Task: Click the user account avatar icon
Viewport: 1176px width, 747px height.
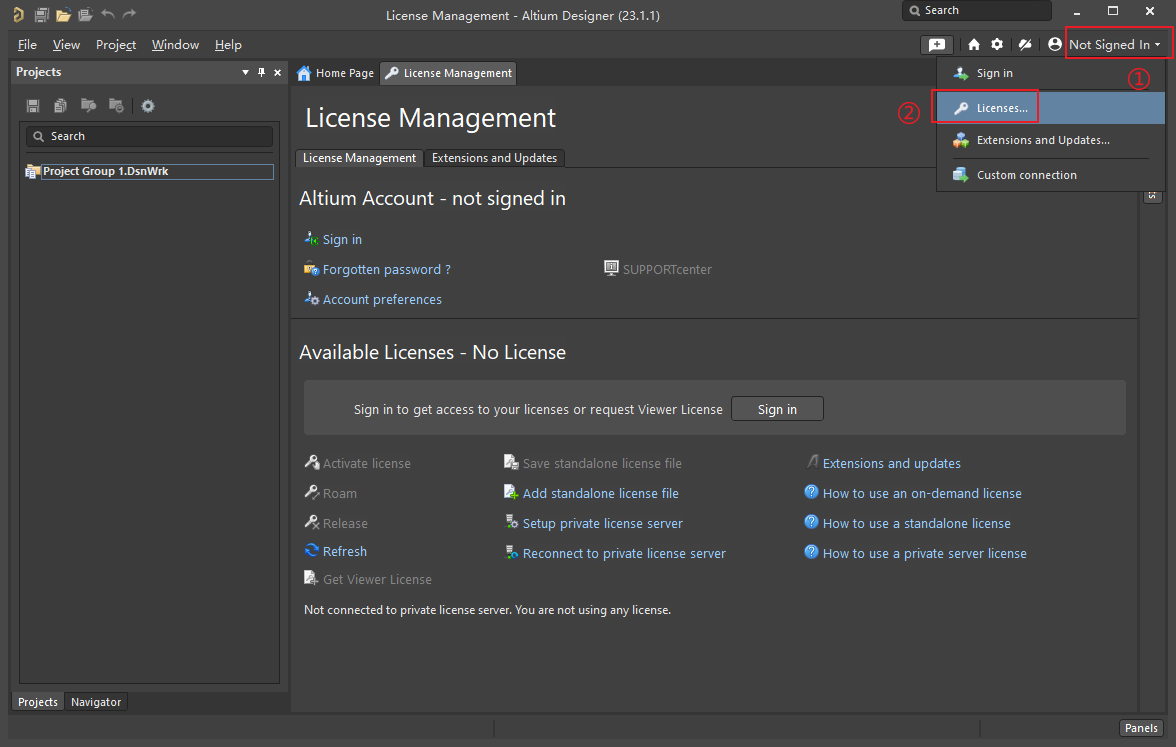Action: (1054, 44)
